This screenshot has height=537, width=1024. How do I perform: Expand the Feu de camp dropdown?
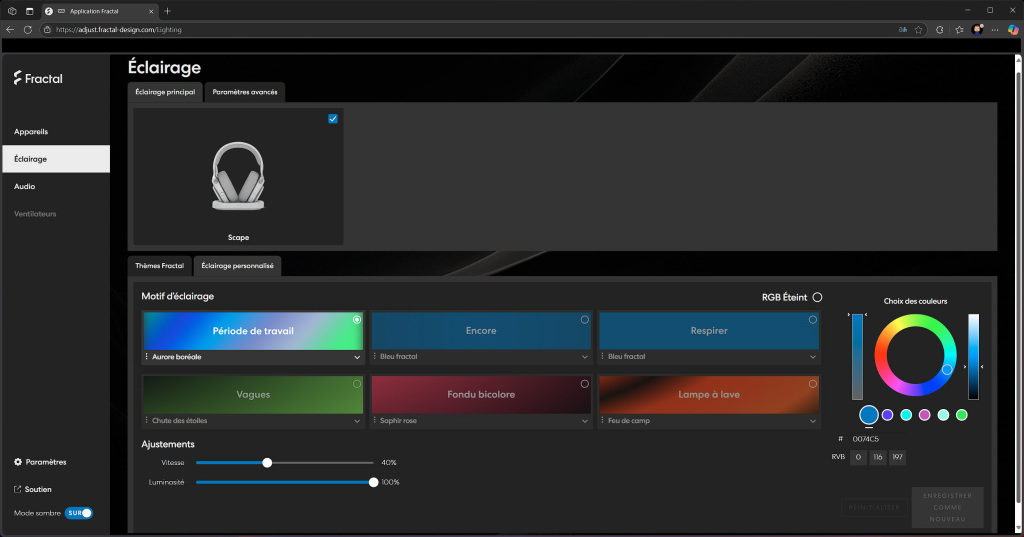click(x=813, y=421)
